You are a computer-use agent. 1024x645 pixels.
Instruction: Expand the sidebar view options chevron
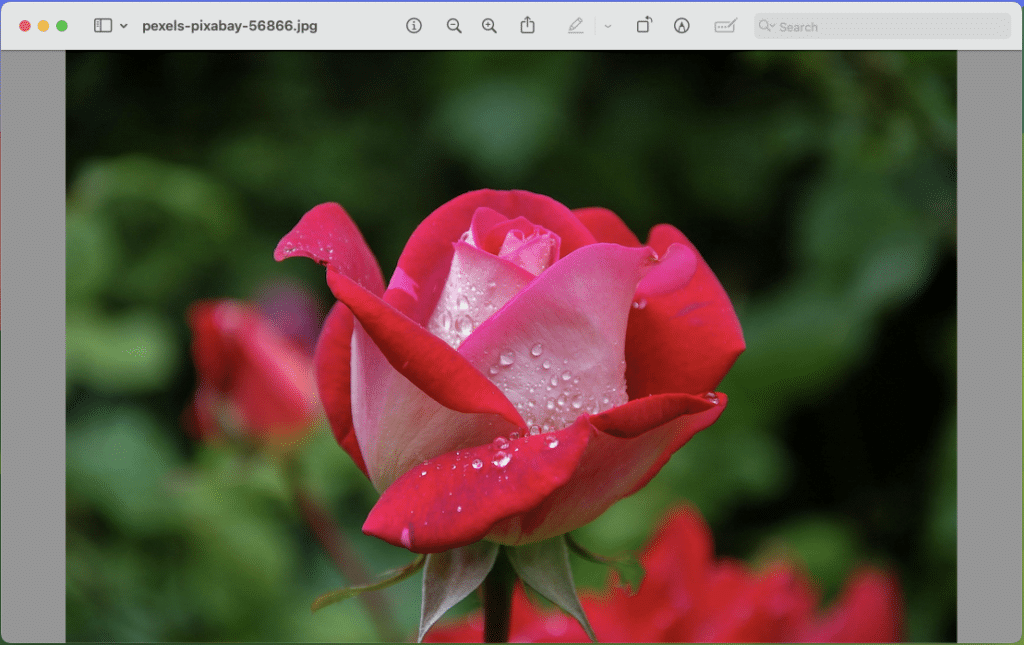(124, 26)
